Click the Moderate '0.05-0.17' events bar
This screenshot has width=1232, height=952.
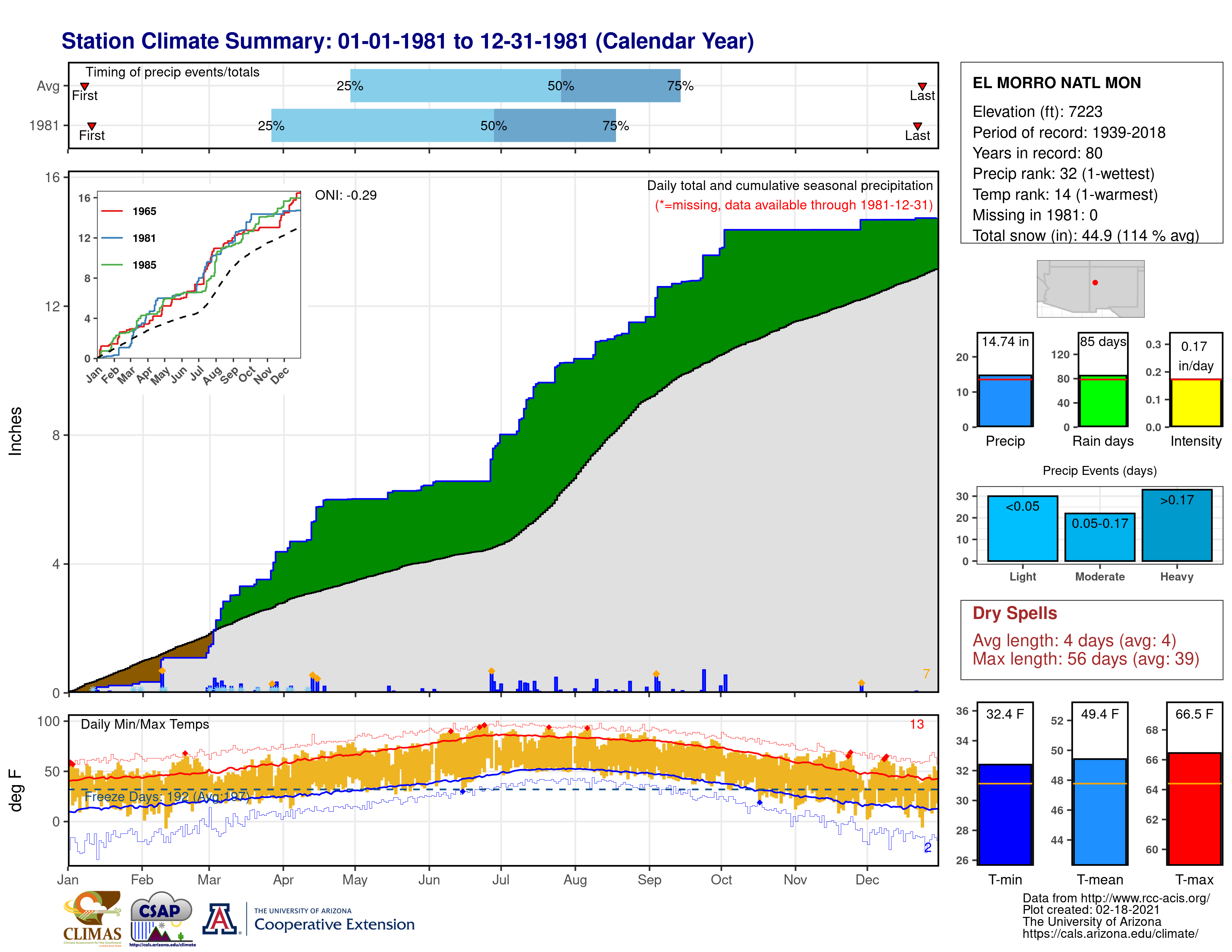click(x=1099, y=537)
